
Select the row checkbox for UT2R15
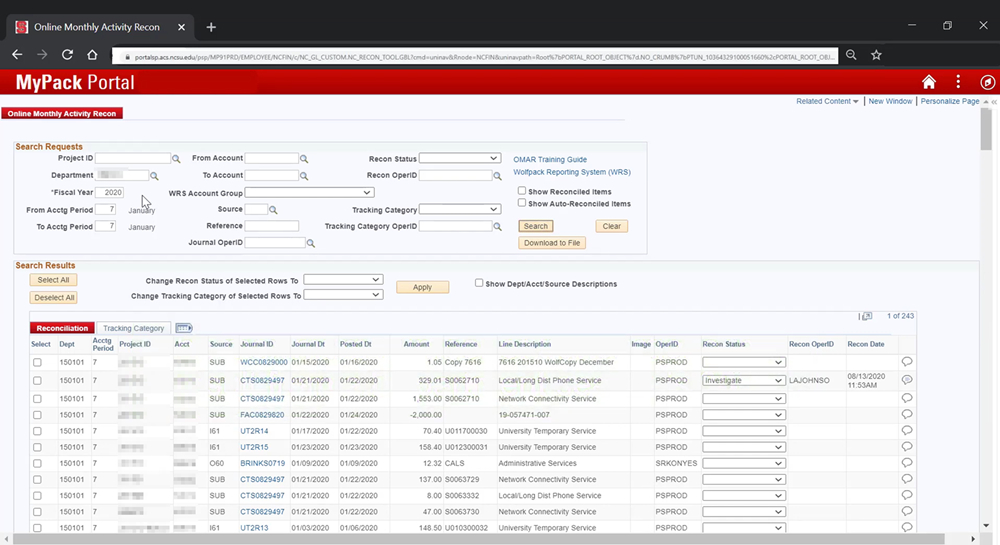pyautogui.click(x=37, y=447)
